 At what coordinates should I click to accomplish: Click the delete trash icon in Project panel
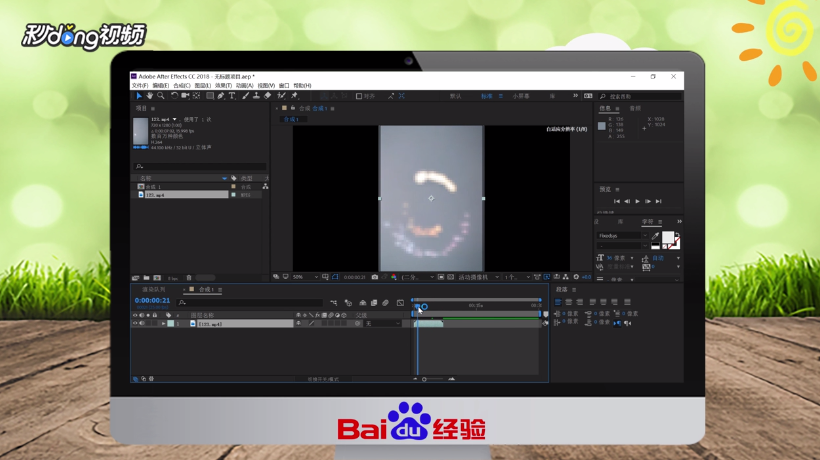coord(189,278)
